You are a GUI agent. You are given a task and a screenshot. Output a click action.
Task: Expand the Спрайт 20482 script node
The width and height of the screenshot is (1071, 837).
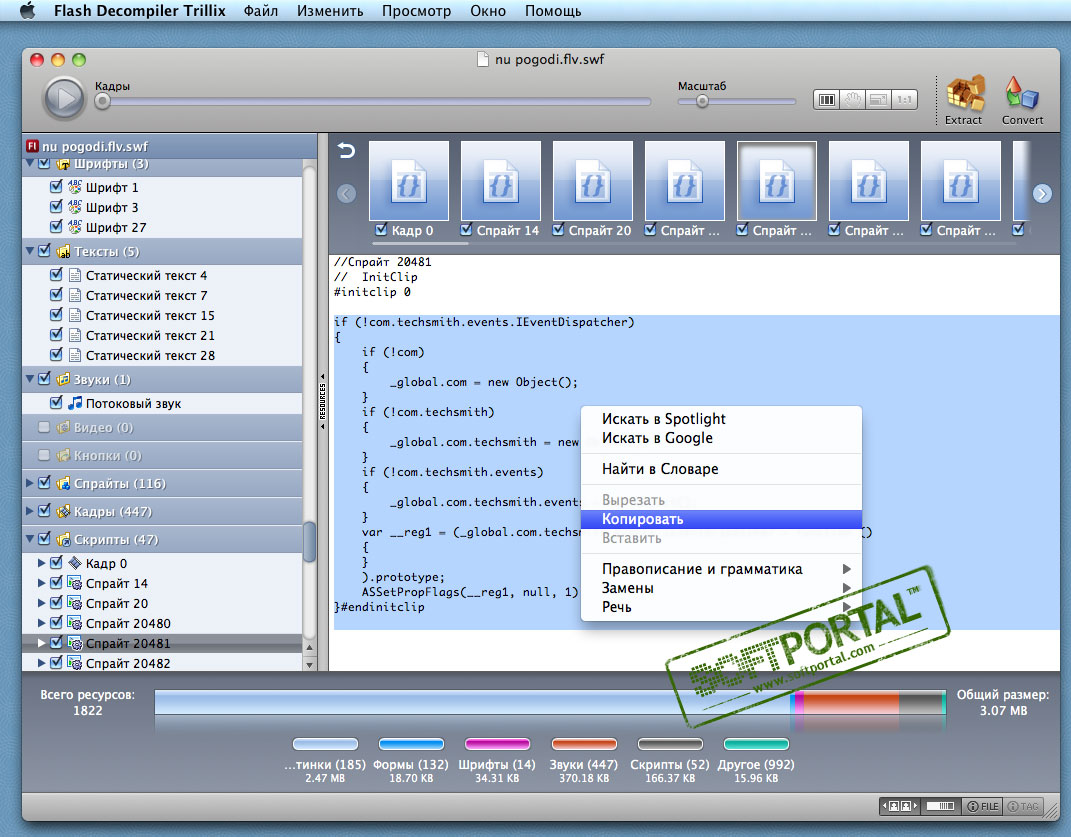42,663
